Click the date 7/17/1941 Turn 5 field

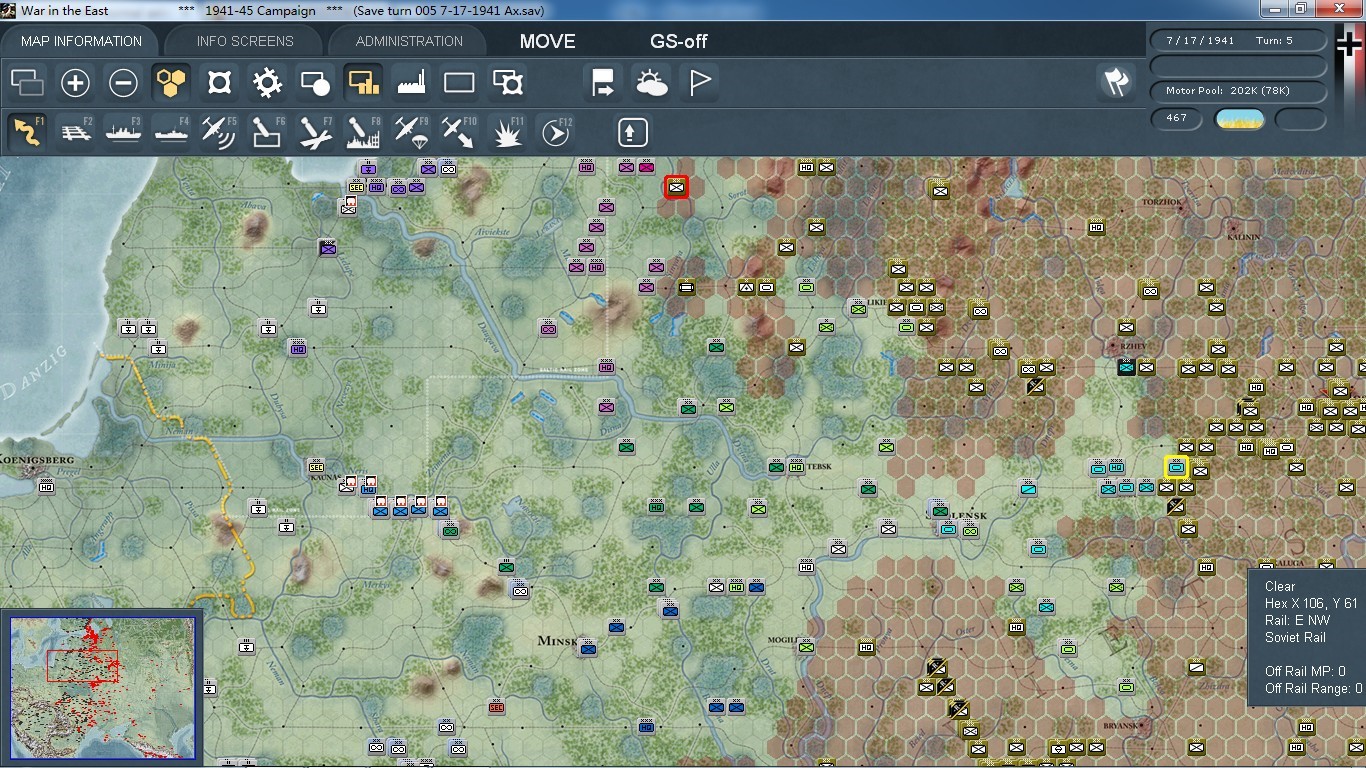(x=1238, y=41)
